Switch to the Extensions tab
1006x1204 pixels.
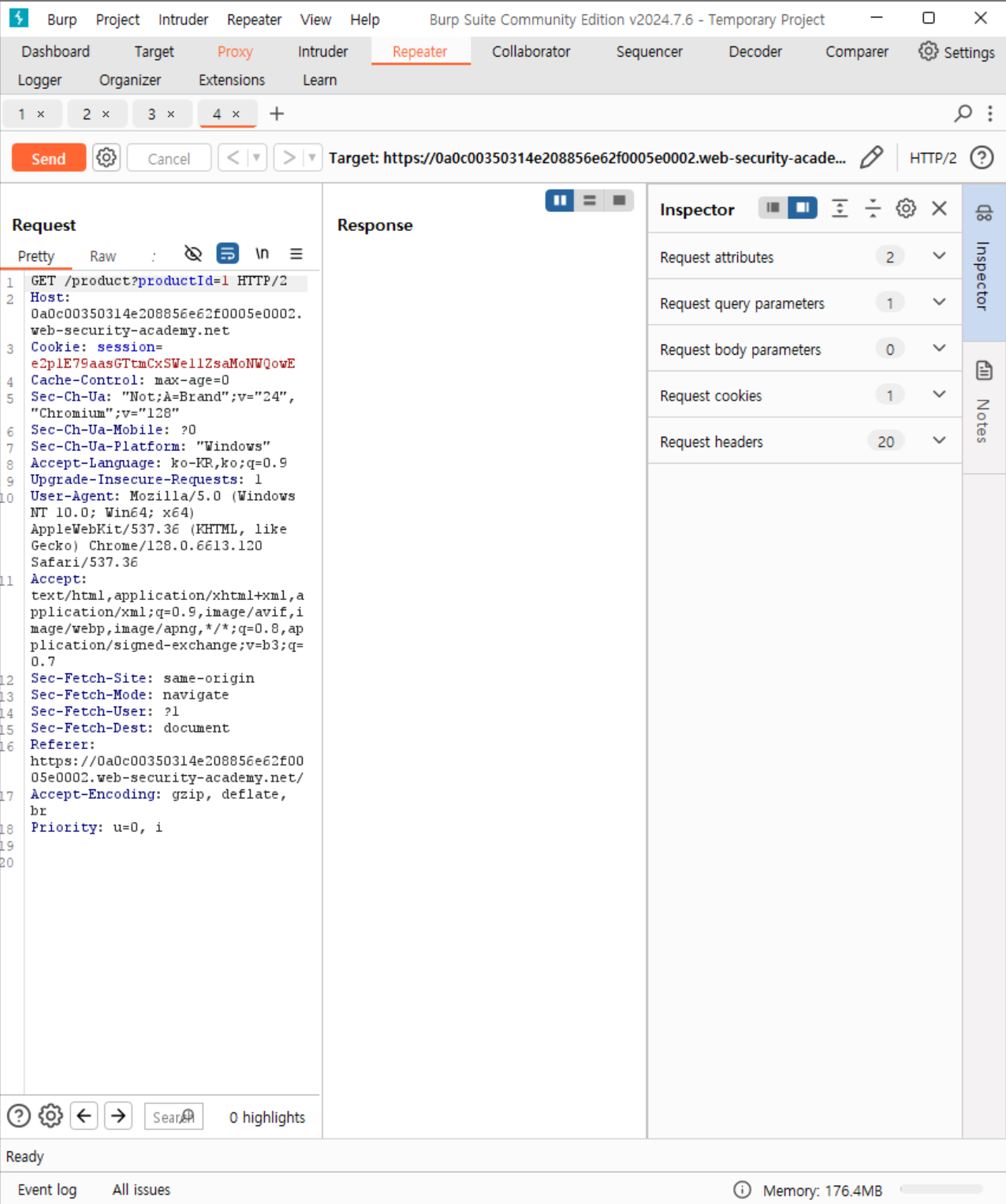(232, 80)
